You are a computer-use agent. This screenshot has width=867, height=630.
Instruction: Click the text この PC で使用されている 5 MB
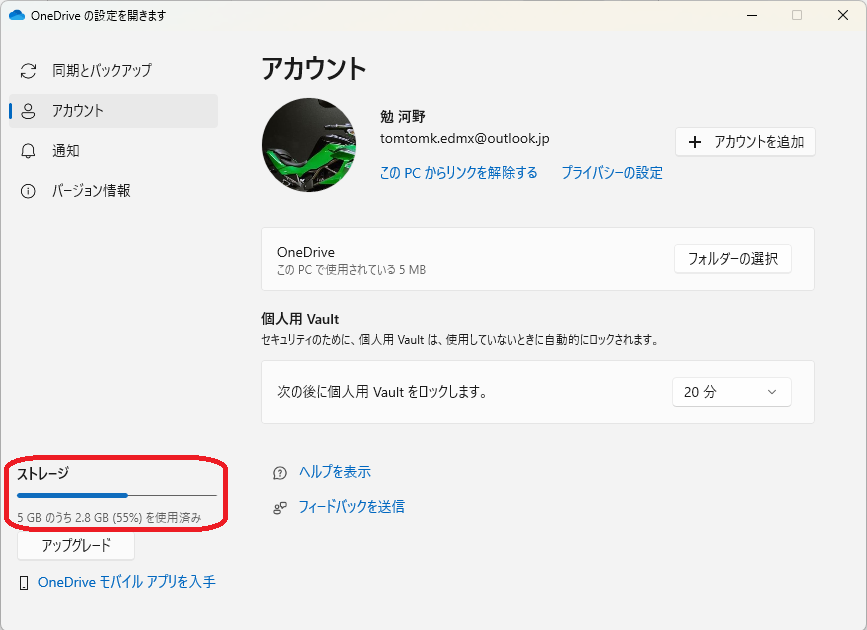point(351,270)
